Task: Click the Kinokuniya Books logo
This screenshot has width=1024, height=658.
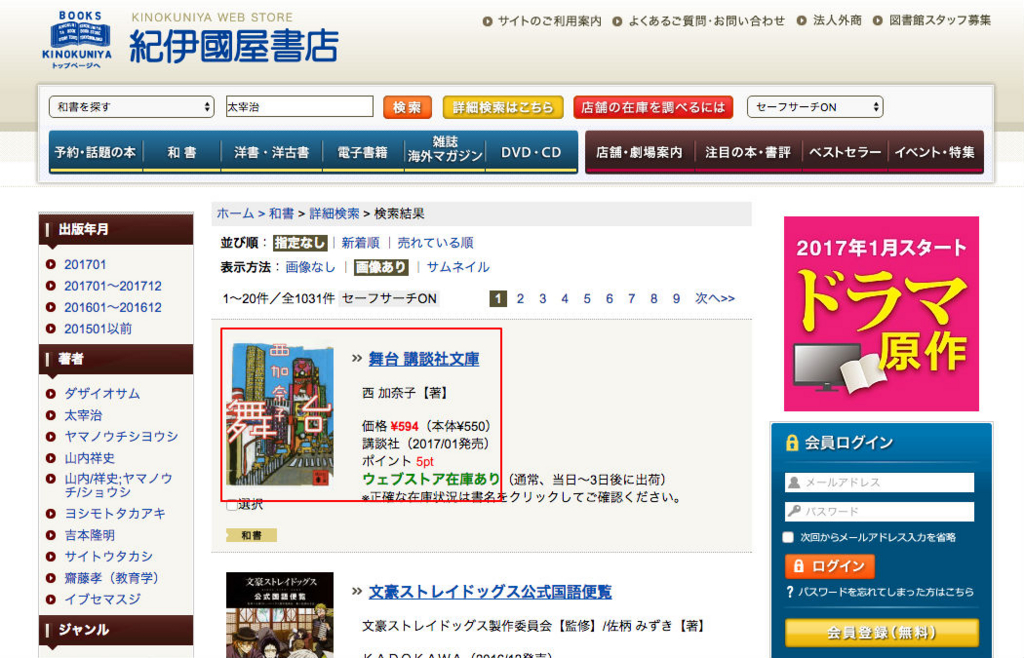Action: point(77,39)
